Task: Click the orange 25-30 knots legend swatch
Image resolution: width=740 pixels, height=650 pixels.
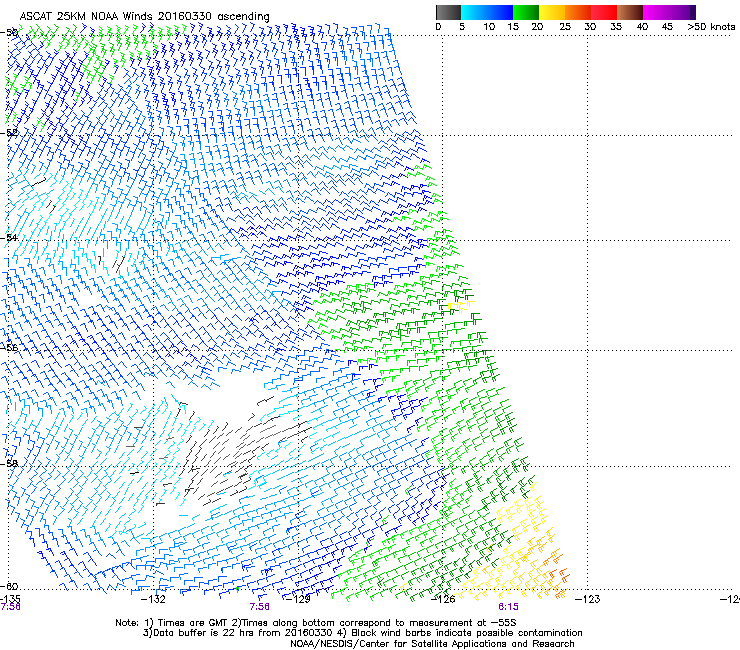Action: point(578,12)
